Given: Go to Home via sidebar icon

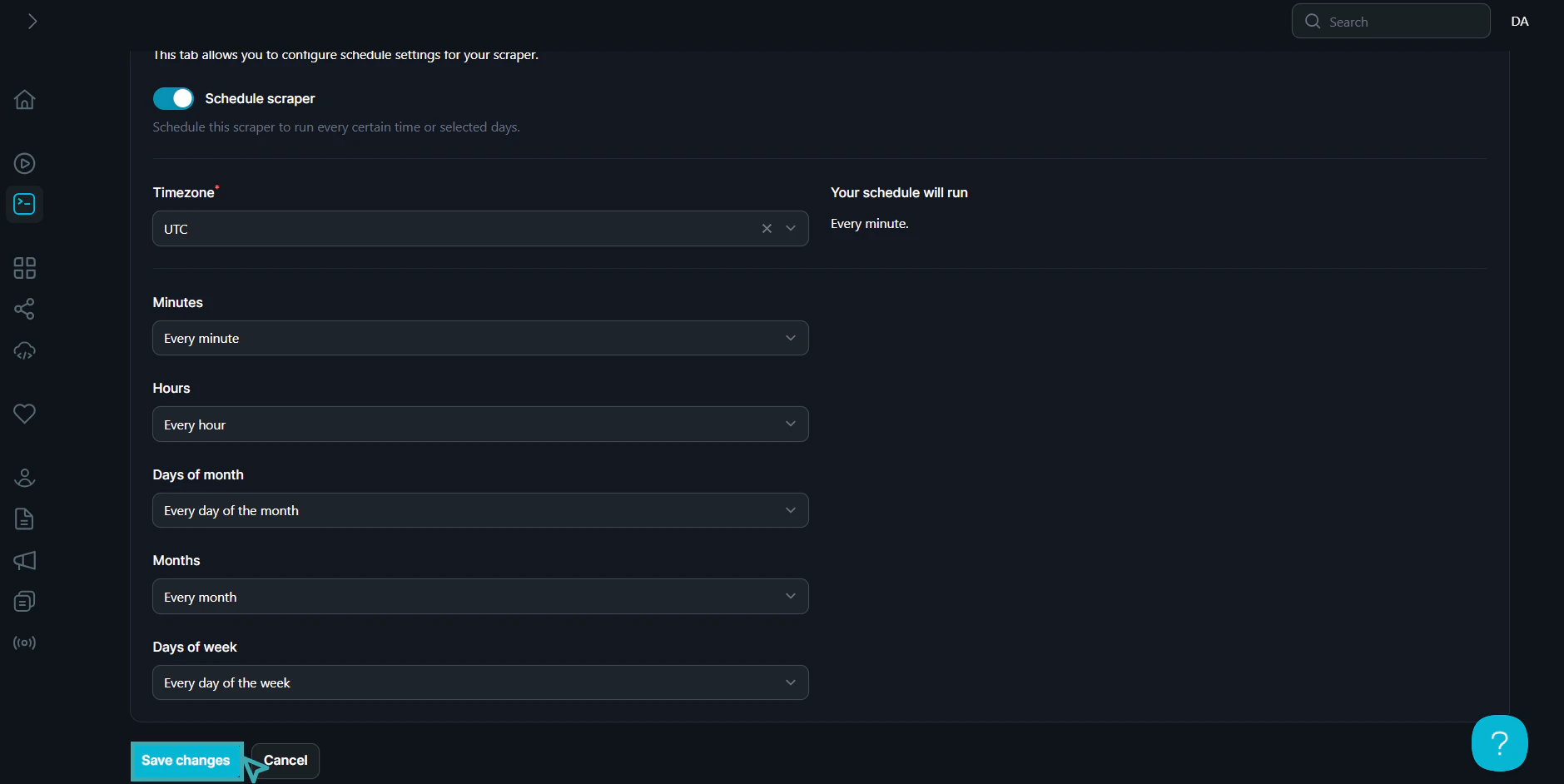Looking at the screenshot, I should [x=24, y=100].
